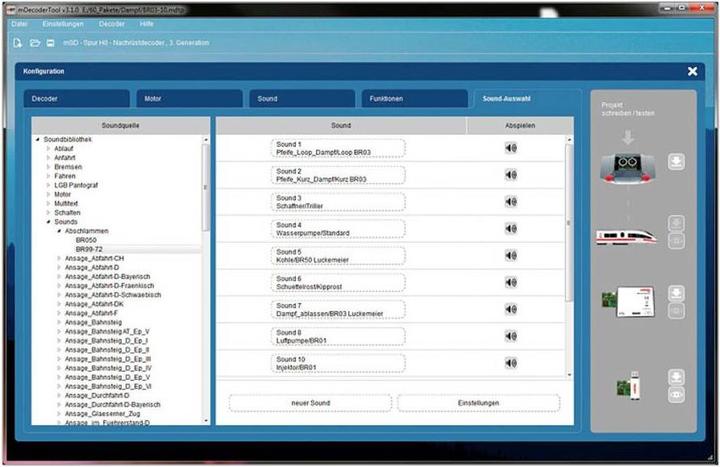Collapse the Soundbibliothek tree root
This screenshot has width=720, height=467.
(x=38, y=139)
